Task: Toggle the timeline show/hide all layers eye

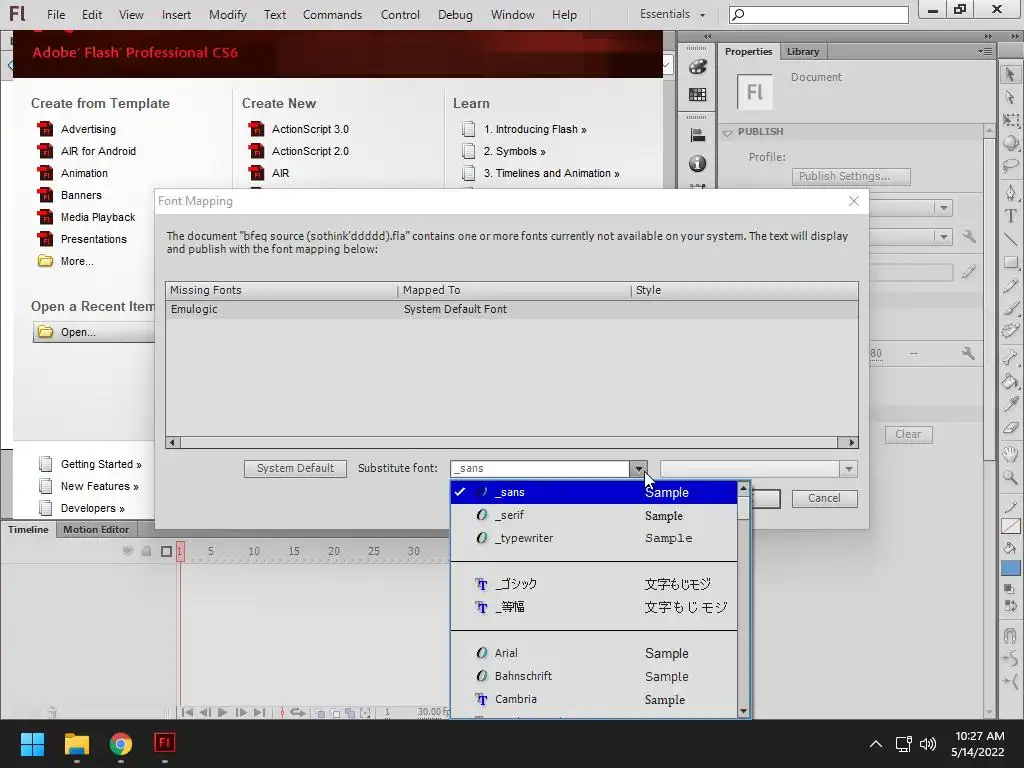Action: 127,551
